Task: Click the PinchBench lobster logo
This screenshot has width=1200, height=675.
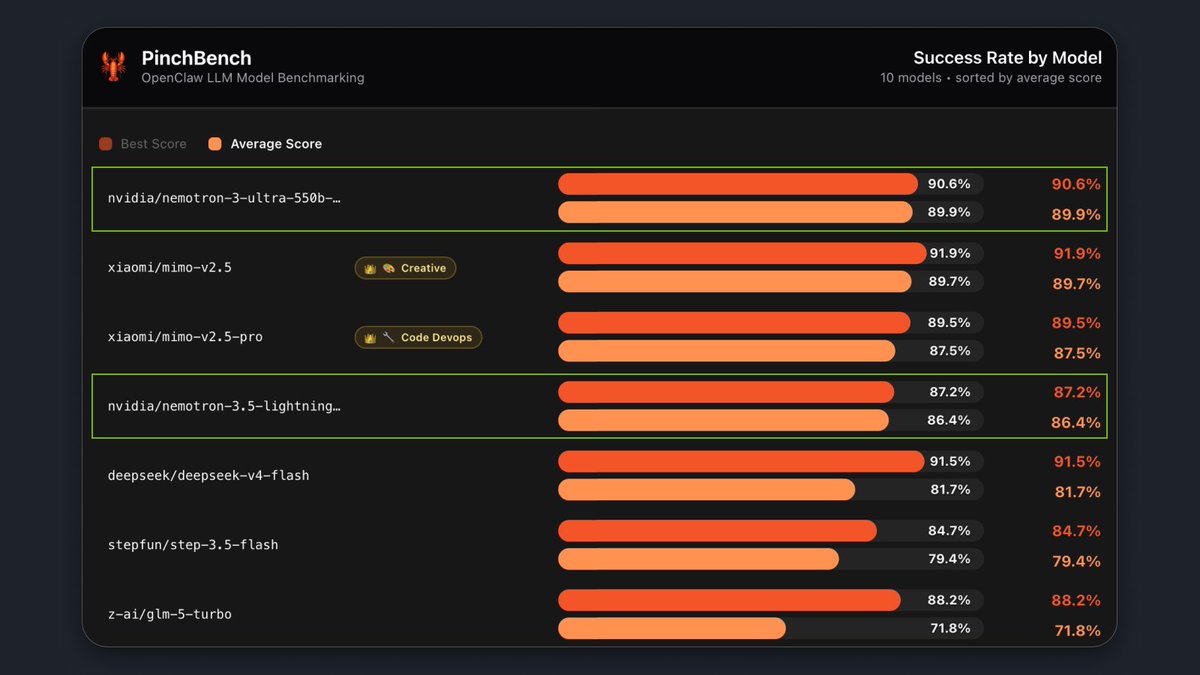Action: pos(113,67)
